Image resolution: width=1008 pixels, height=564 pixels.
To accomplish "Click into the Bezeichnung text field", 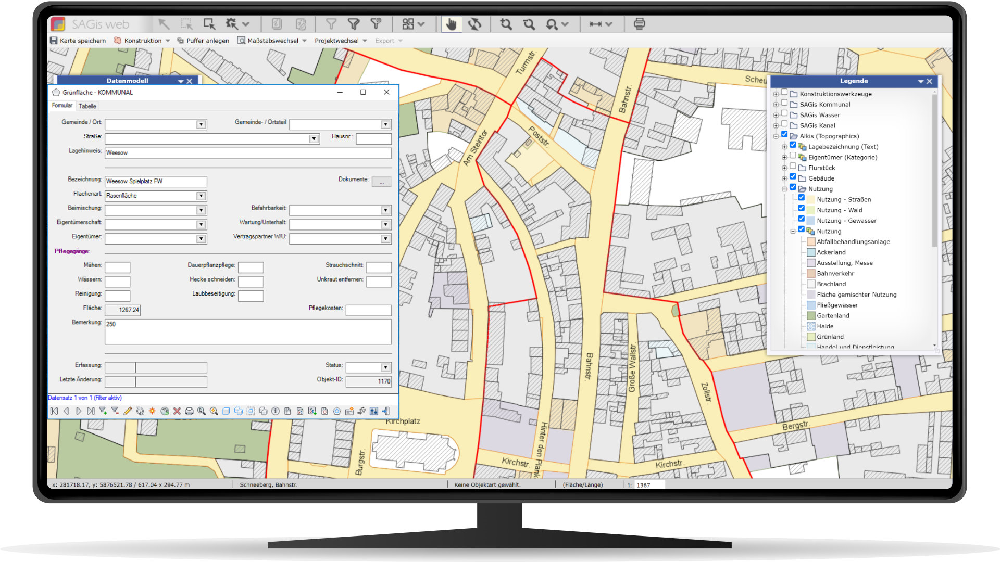I will click(155, 182).
